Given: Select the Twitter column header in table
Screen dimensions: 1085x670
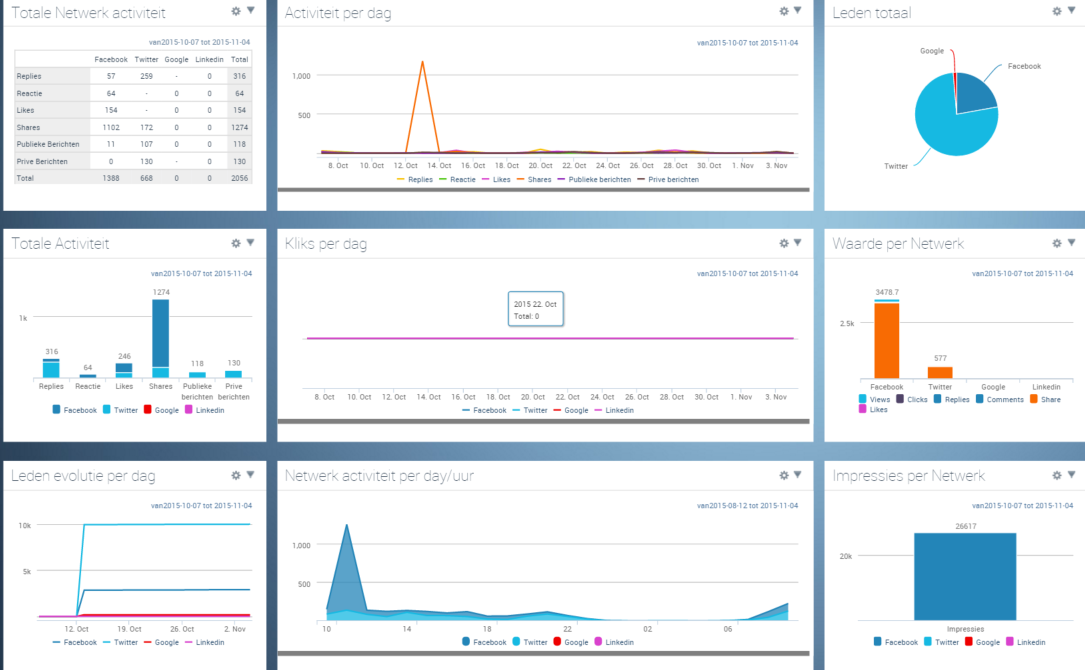Looking at the screenshot, I should coord(146,59).
